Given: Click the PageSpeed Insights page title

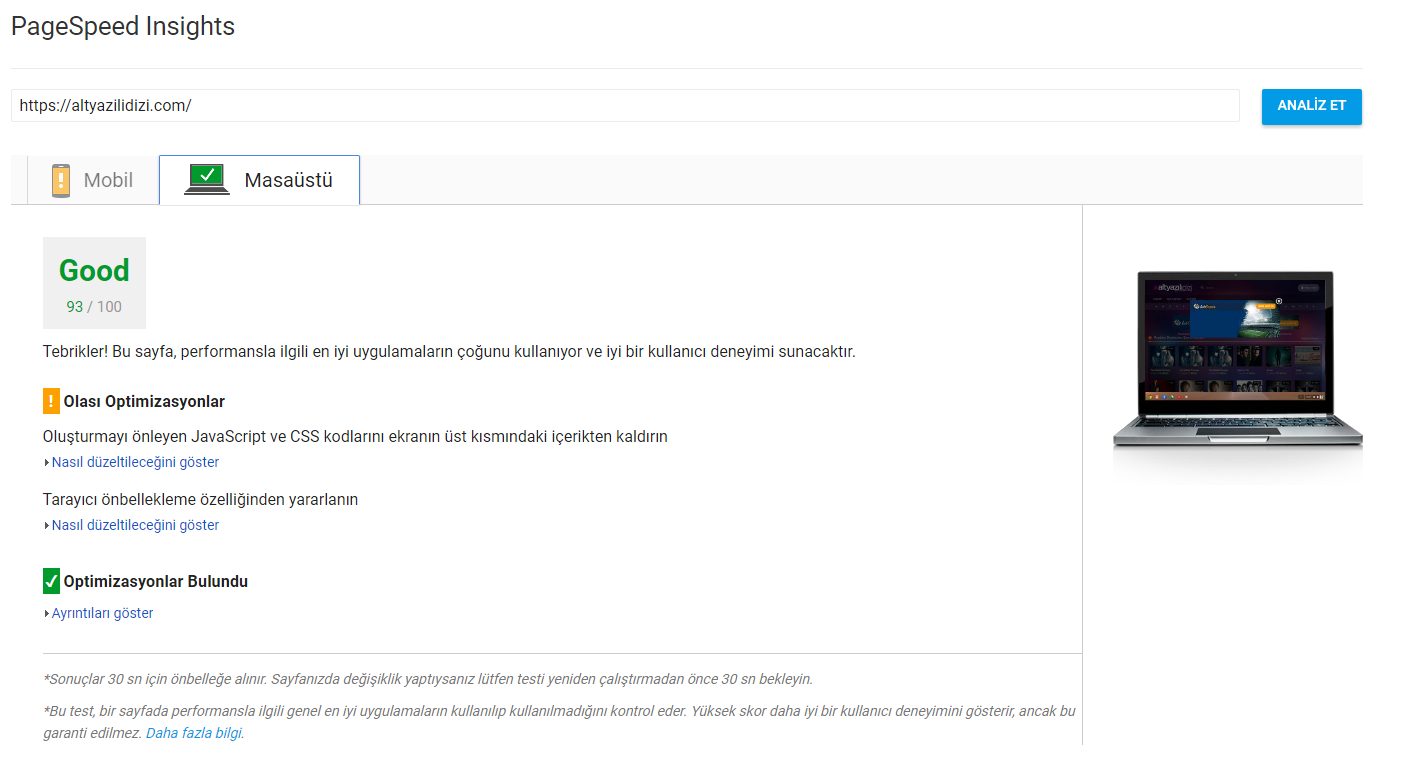Looking at the screenshot, I should [x=123, y=27].
